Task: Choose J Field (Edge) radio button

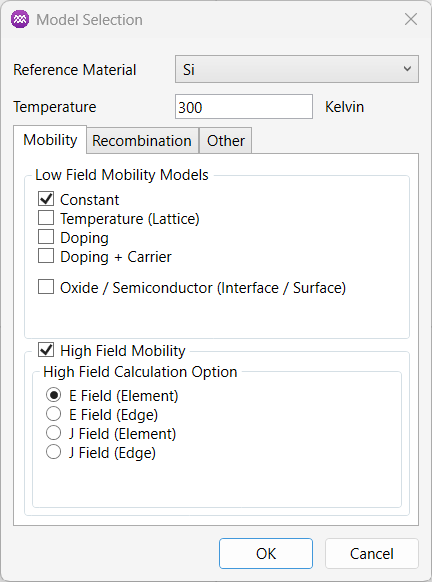Action: (53, 452)
